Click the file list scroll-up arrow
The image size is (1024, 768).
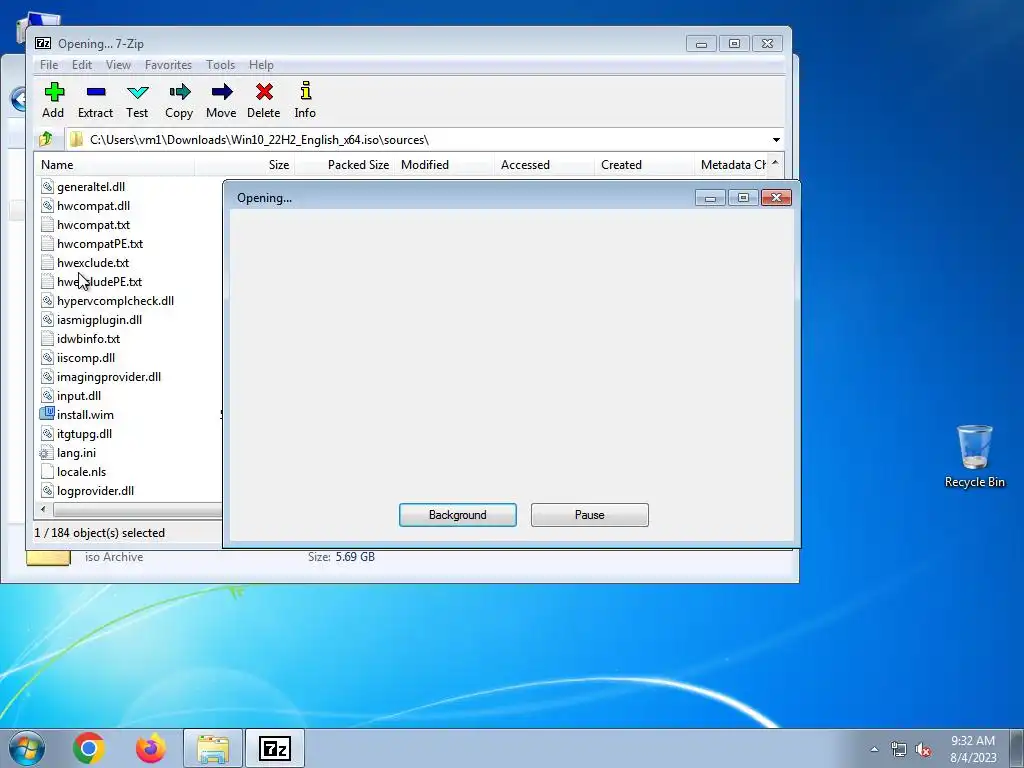pyautogui.click(x=775, y=163)
